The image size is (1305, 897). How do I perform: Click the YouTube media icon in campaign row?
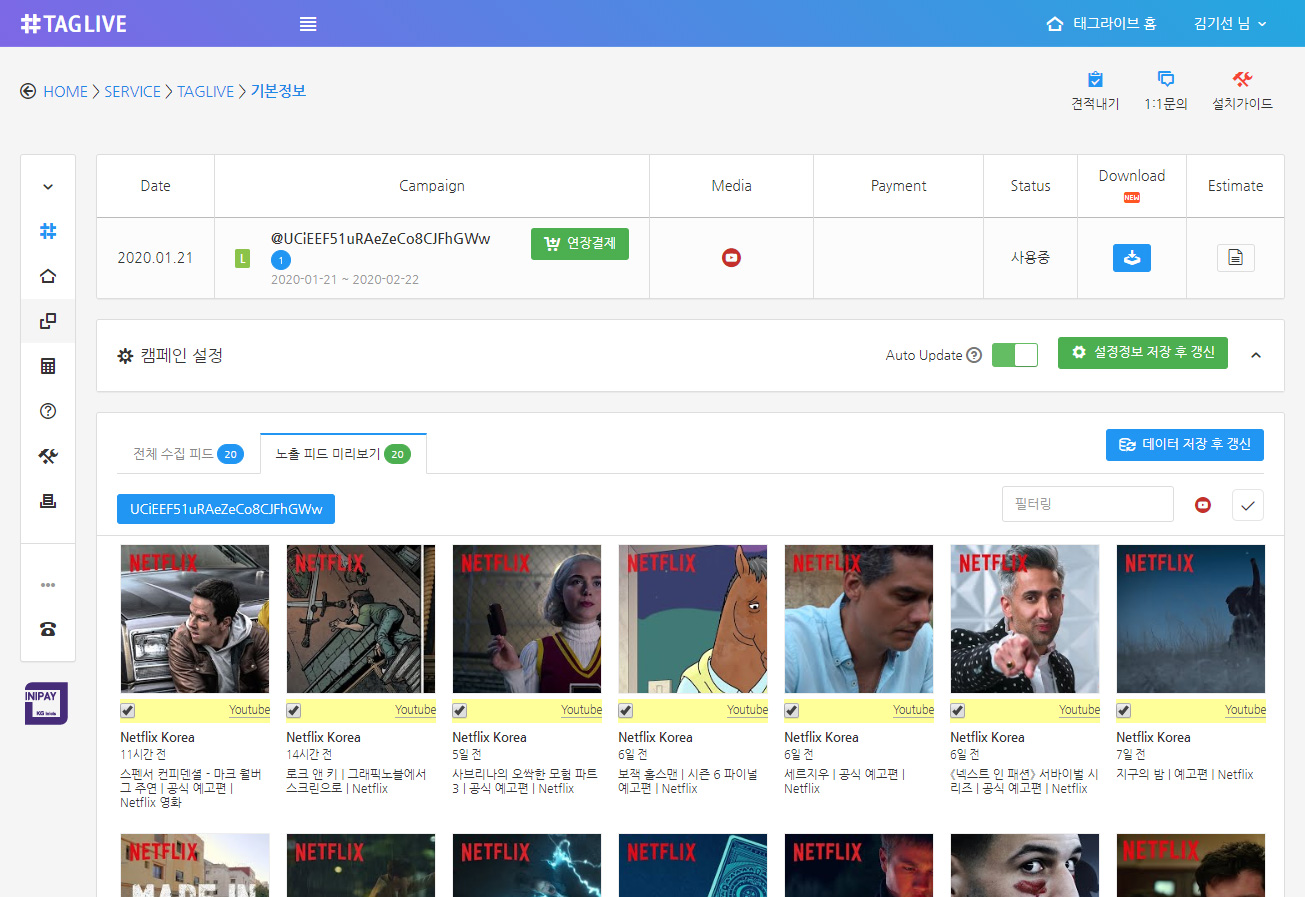point(731,258)
